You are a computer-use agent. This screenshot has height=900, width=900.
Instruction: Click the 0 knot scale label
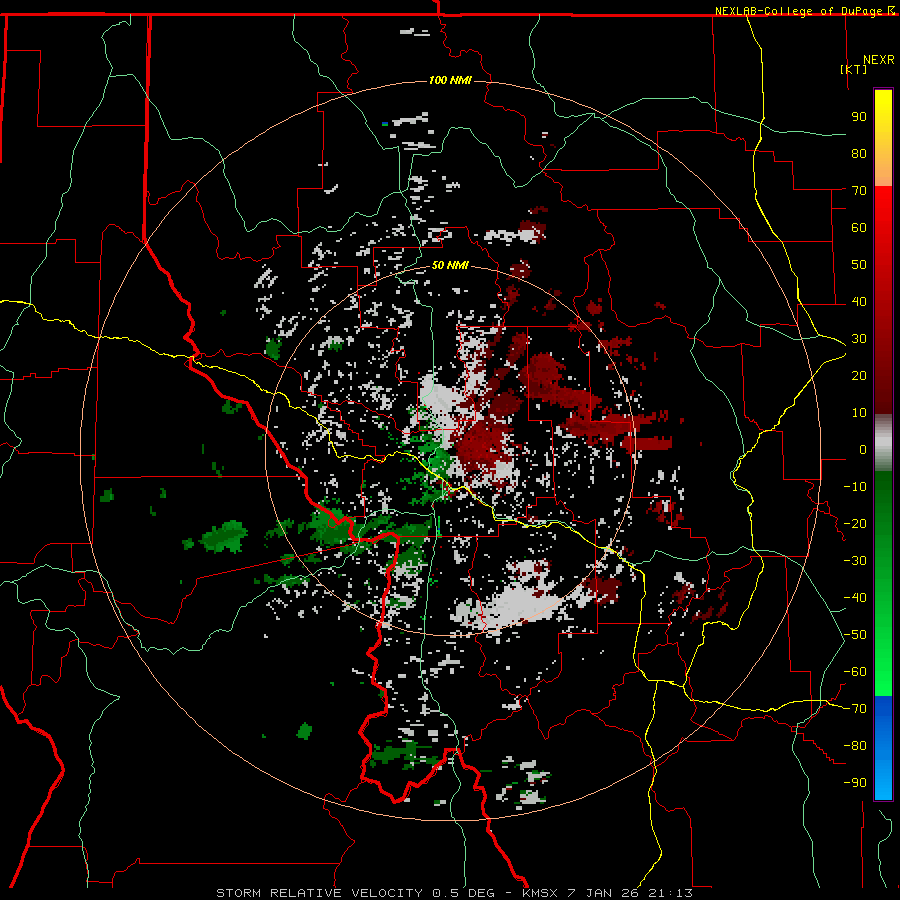pyautogui.click(x=863, y=449)
